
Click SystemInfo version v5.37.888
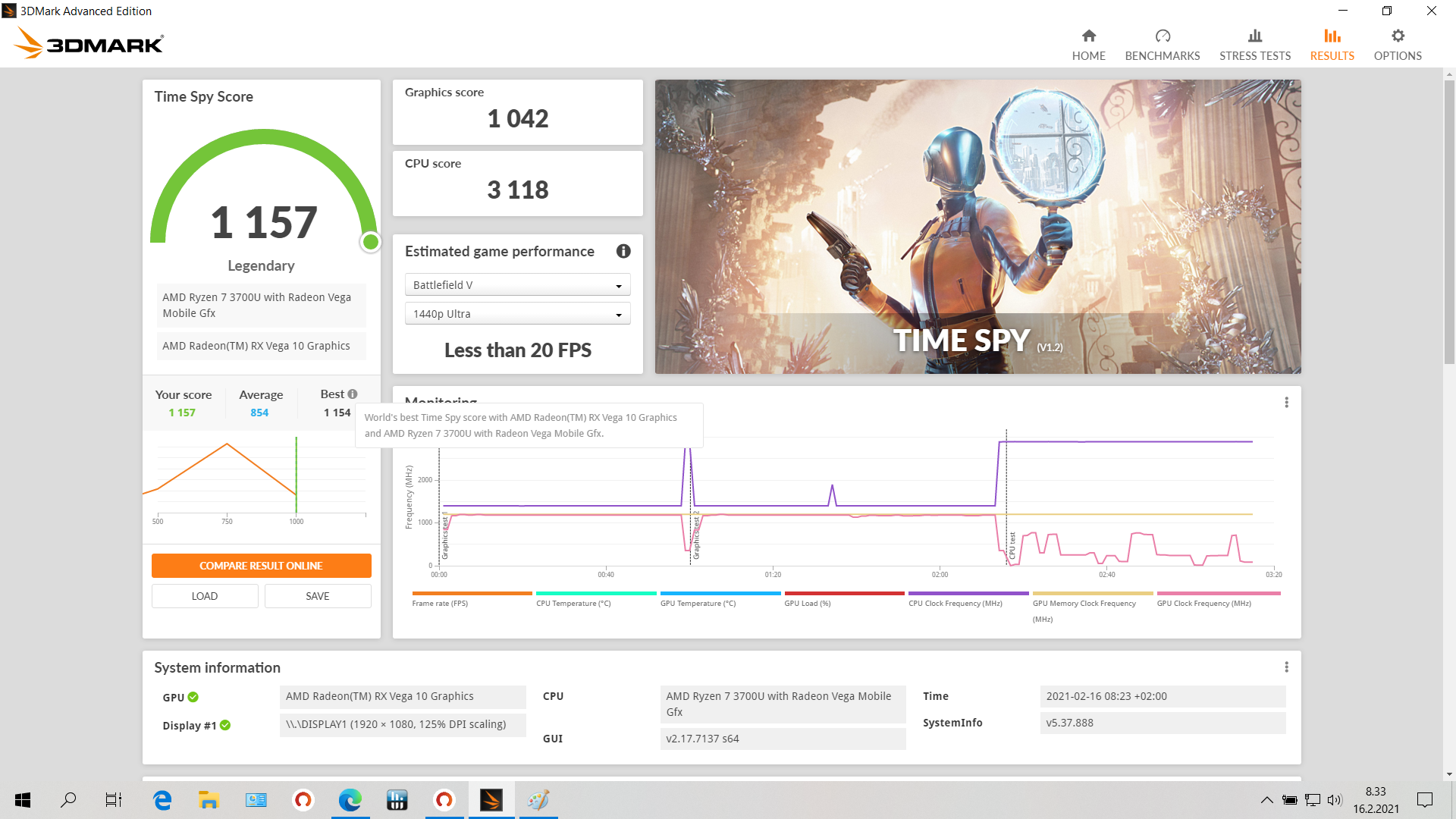(x=1163, y=723)
